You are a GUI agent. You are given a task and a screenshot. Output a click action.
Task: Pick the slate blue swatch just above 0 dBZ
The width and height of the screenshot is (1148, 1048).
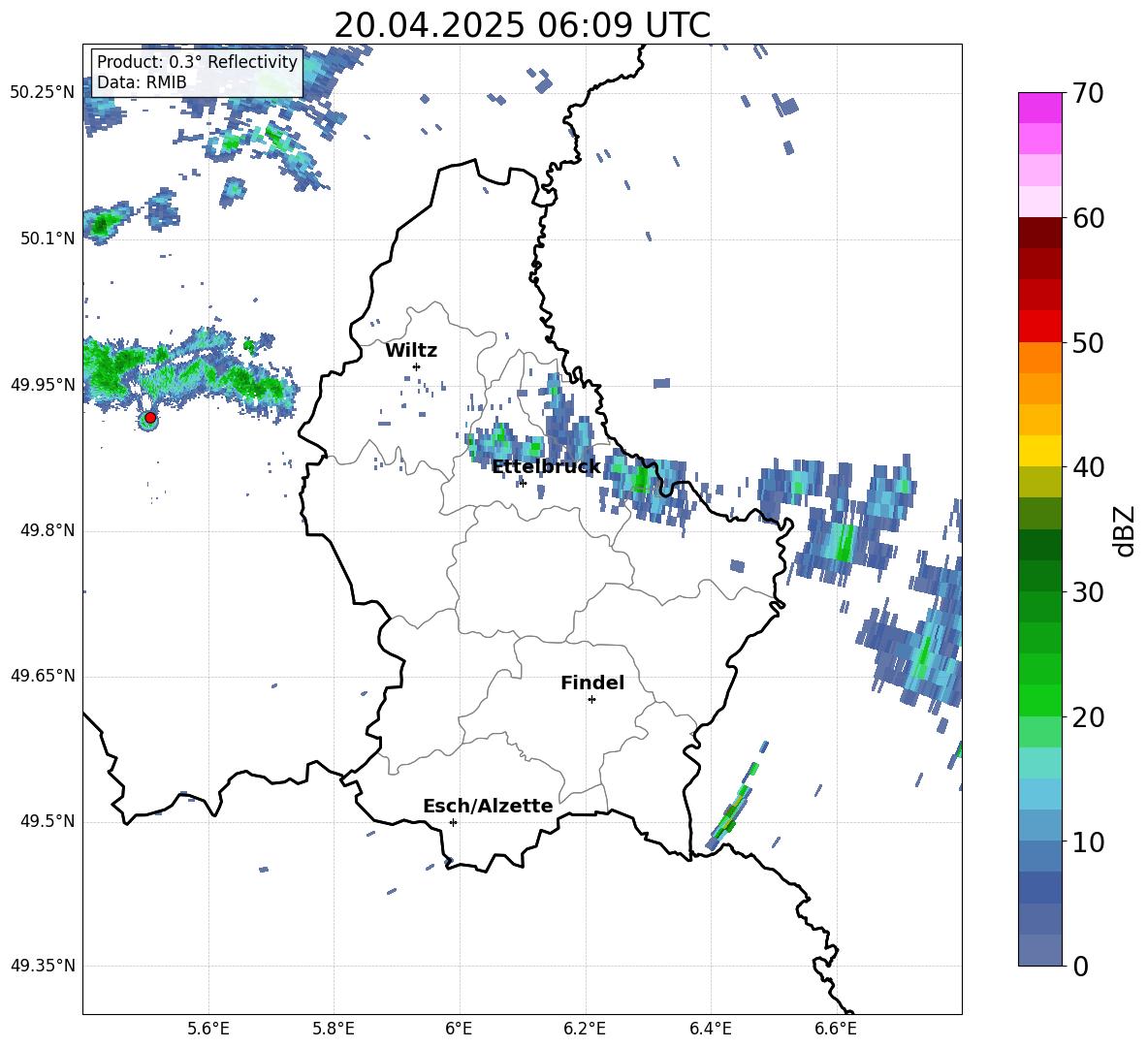[x=1040, y=950]
